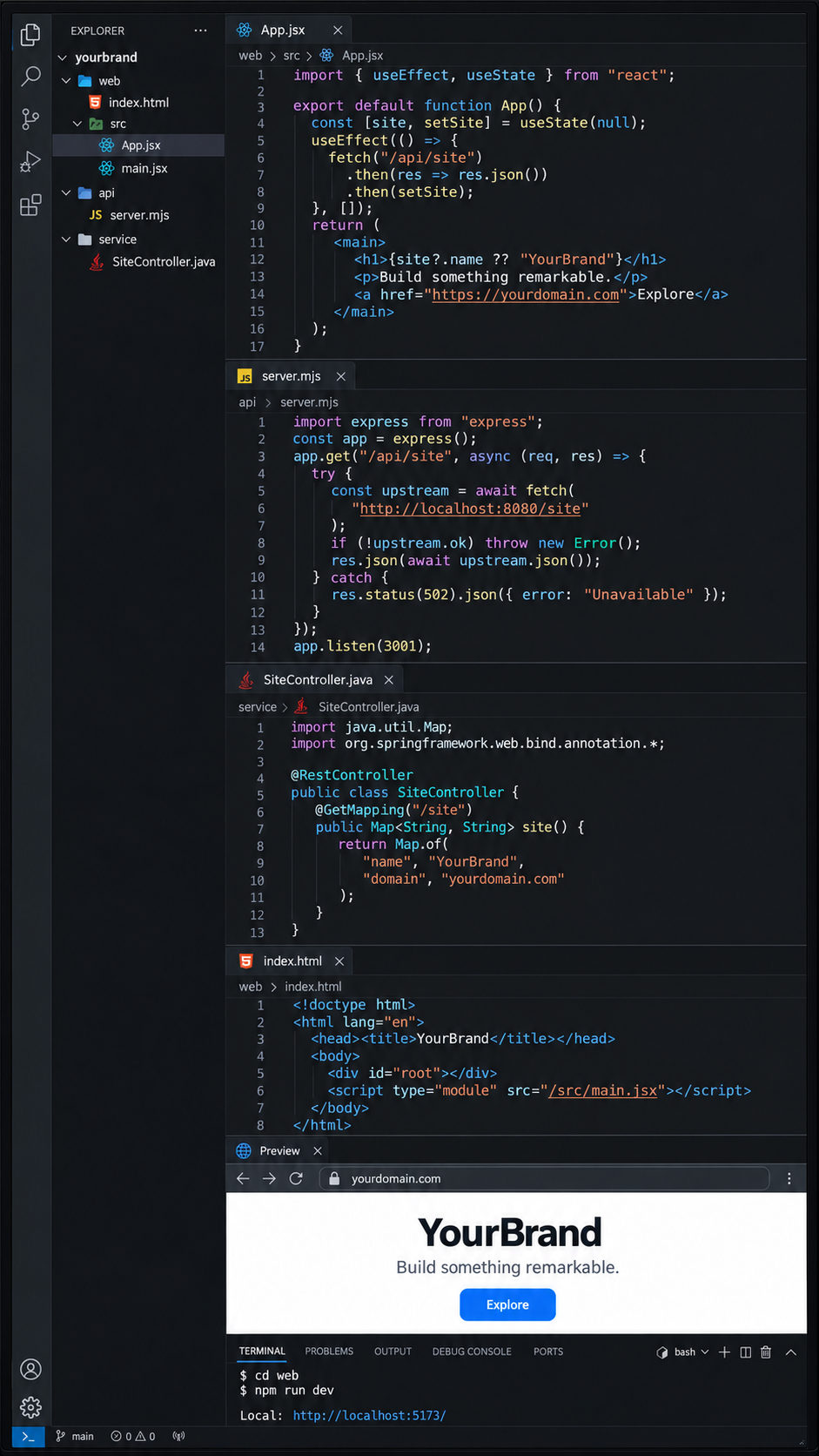Switch to the PORTS panel tab
The height and width of the screenshot is (1456, 819).
point(548,1352)
